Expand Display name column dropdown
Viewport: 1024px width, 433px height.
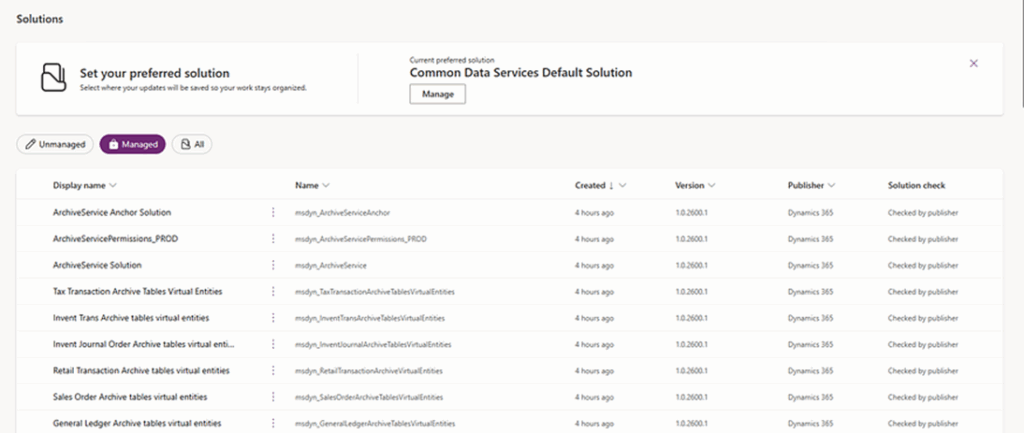point(113,185)
